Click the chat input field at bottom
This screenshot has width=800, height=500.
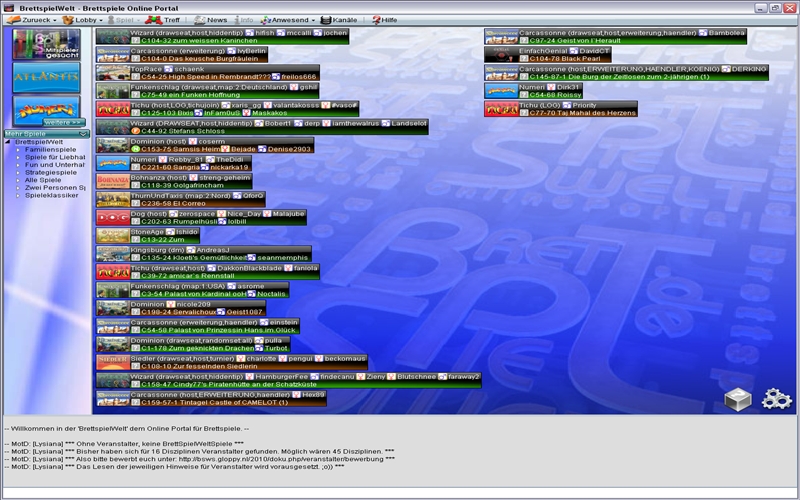(400, 494)
